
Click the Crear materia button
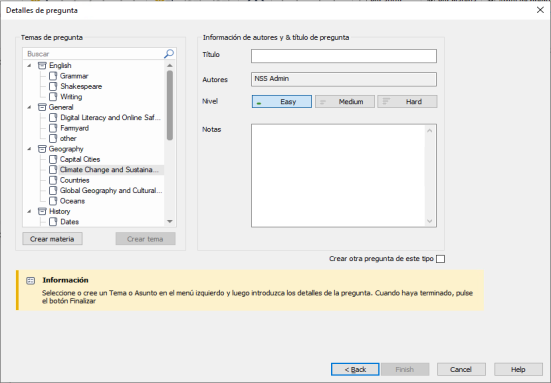[x=52, y=239]
